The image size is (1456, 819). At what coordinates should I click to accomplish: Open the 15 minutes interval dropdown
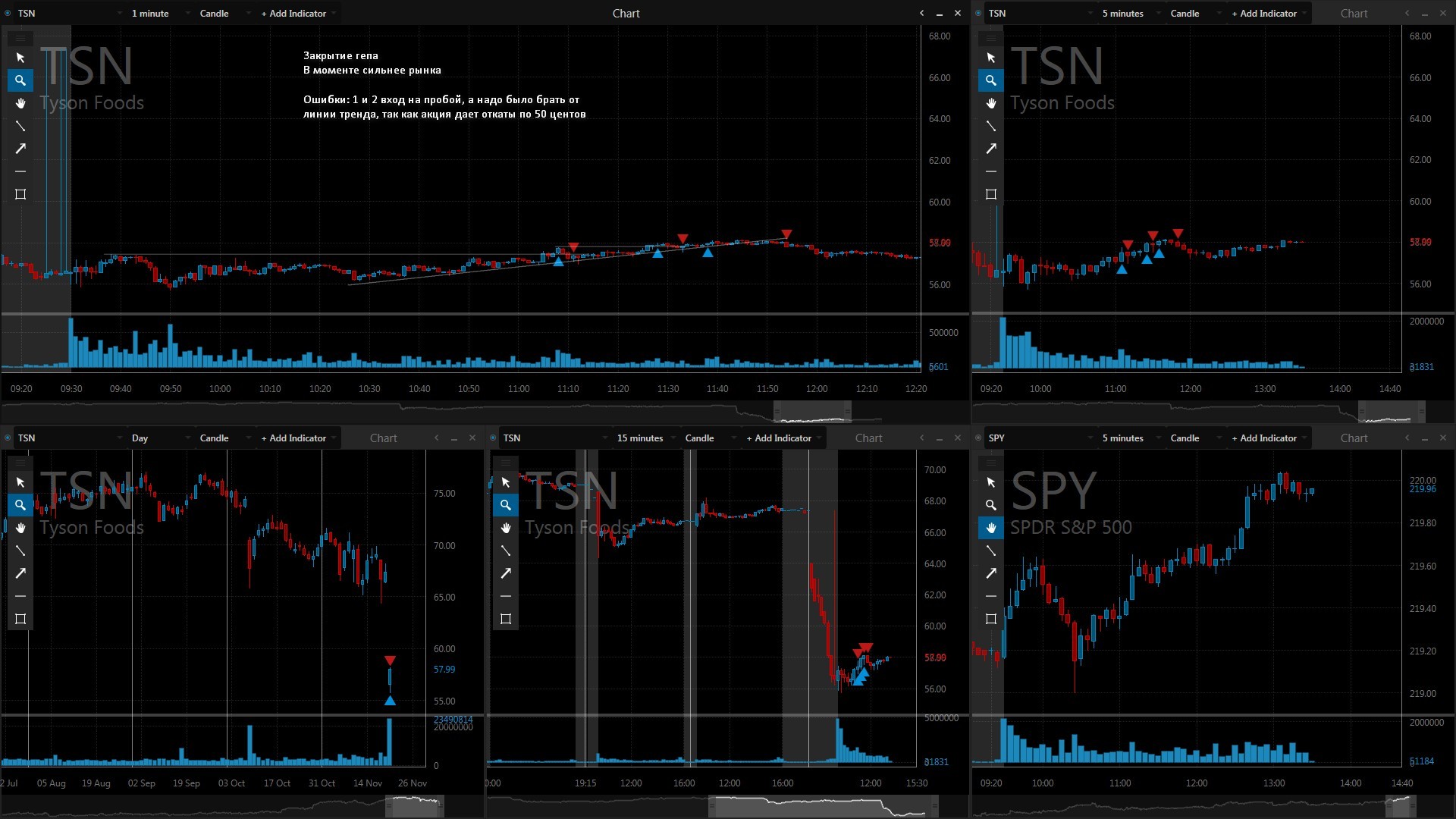click(645, 438)
